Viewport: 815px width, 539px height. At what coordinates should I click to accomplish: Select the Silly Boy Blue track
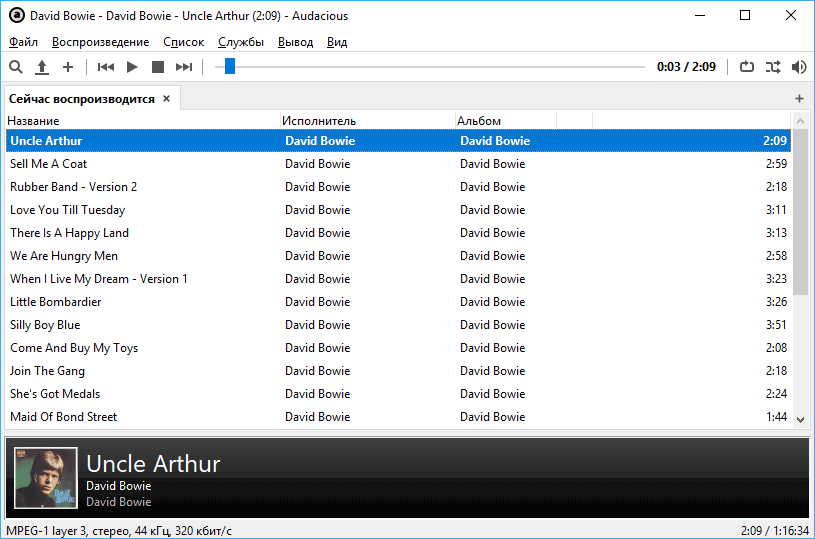click(398, 325)
